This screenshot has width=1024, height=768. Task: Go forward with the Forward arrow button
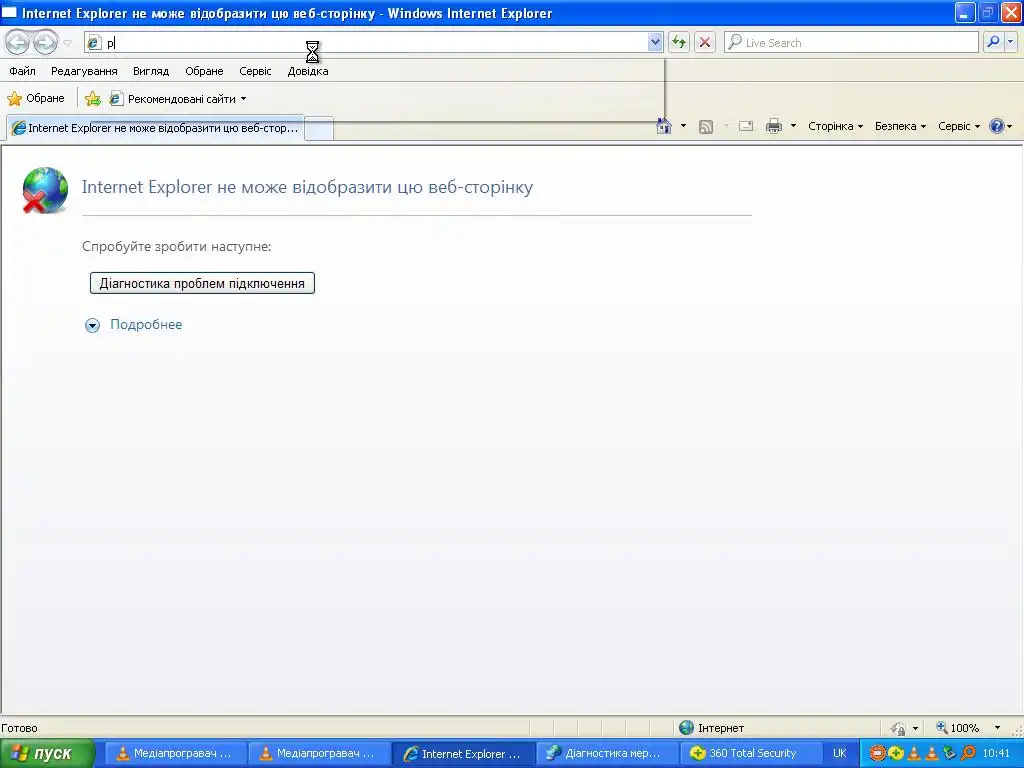tap(45, 42)
